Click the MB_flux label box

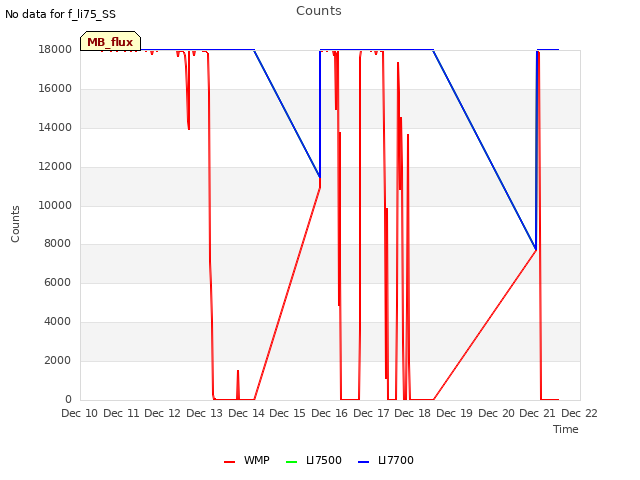coord(110,41)
